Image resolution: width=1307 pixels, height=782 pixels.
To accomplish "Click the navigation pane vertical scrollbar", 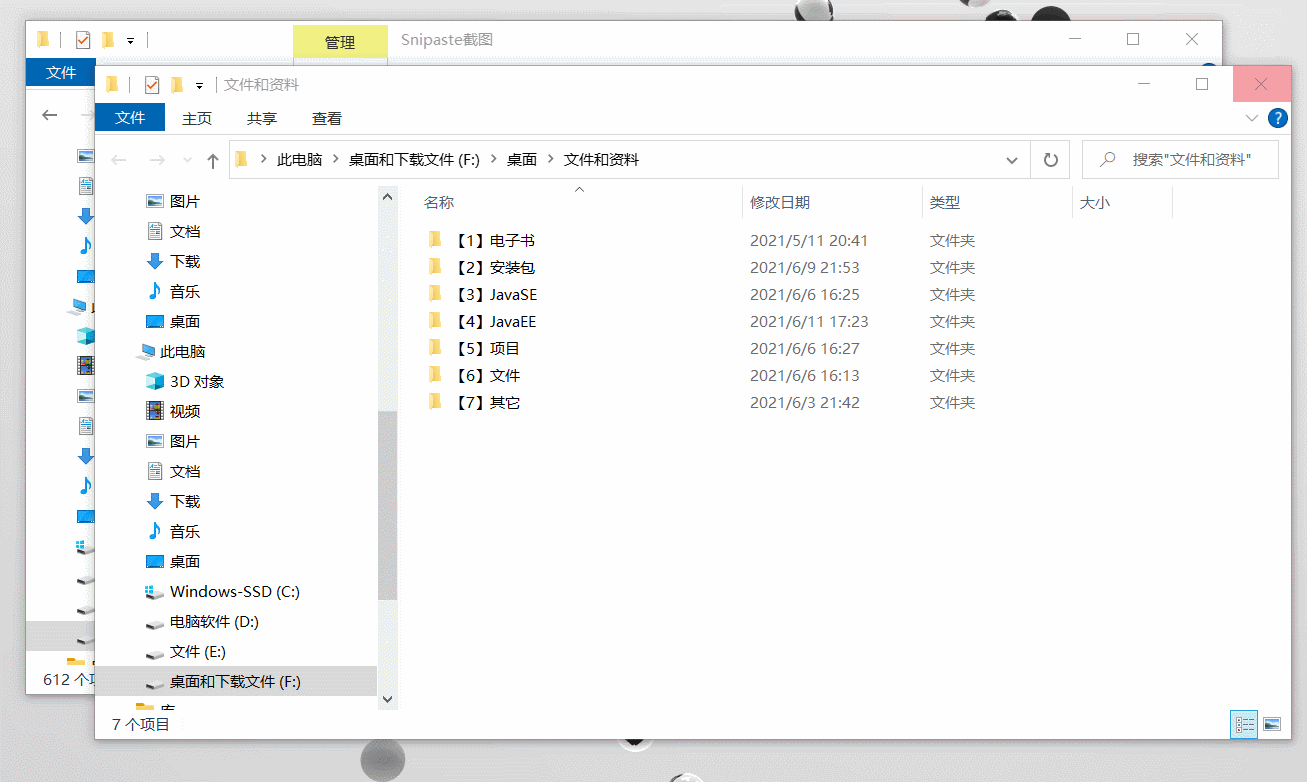I will 387,505.
